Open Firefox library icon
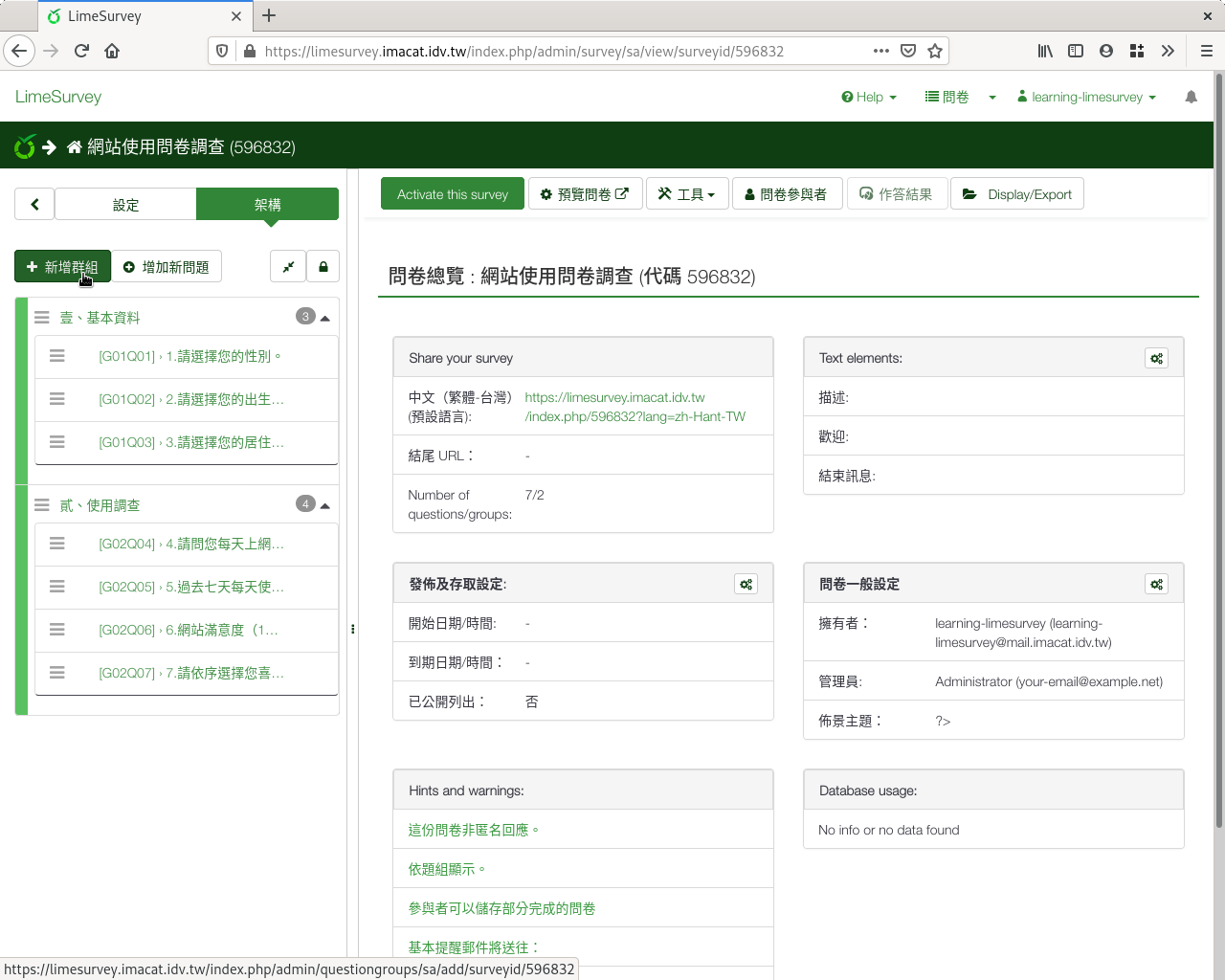Image resolution: width=1225 pixels, height=980 pixels. click(1045, 51)
